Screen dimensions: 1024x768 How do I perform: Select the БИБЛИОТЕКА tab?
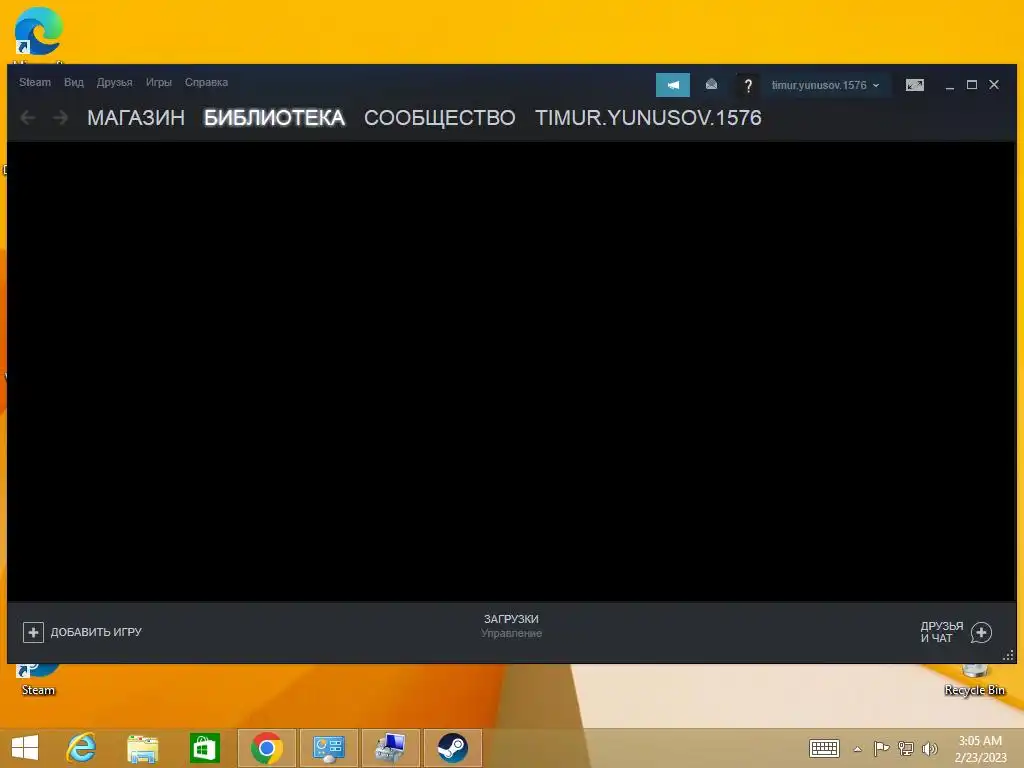point(274,118)
